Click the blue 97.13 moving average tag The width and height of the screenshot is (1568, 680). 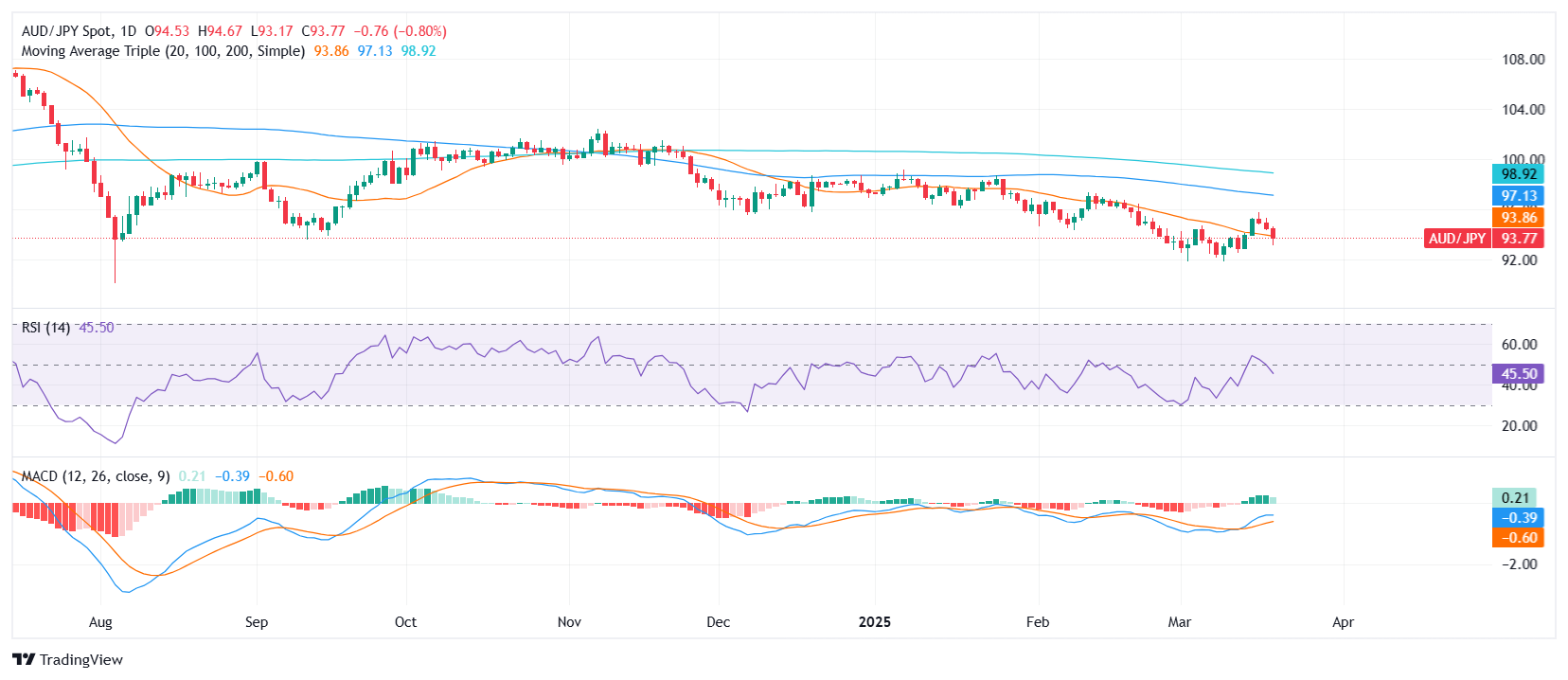1519,196
